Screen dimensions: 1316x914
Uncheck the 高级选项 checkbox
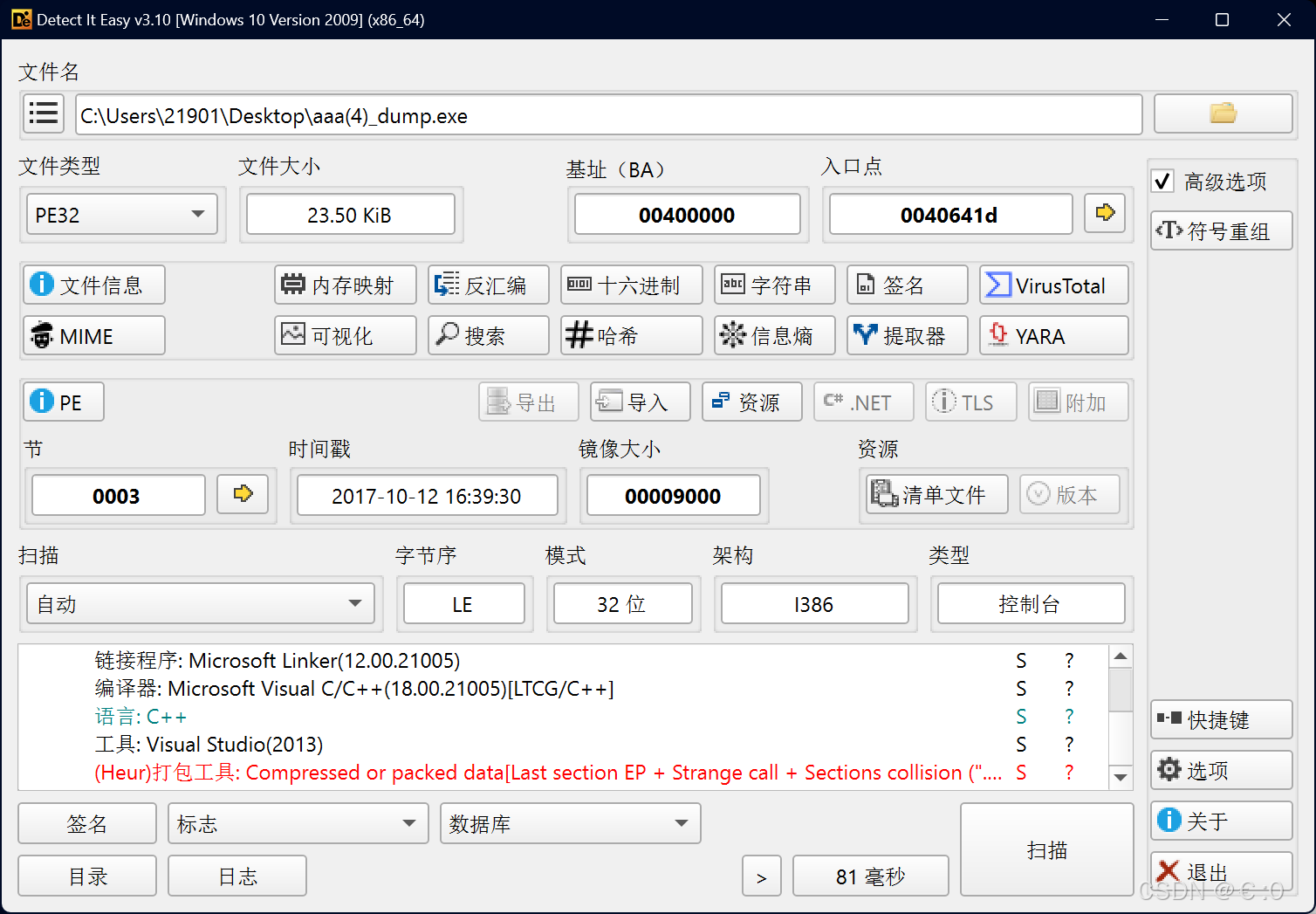coord(1162,182)
